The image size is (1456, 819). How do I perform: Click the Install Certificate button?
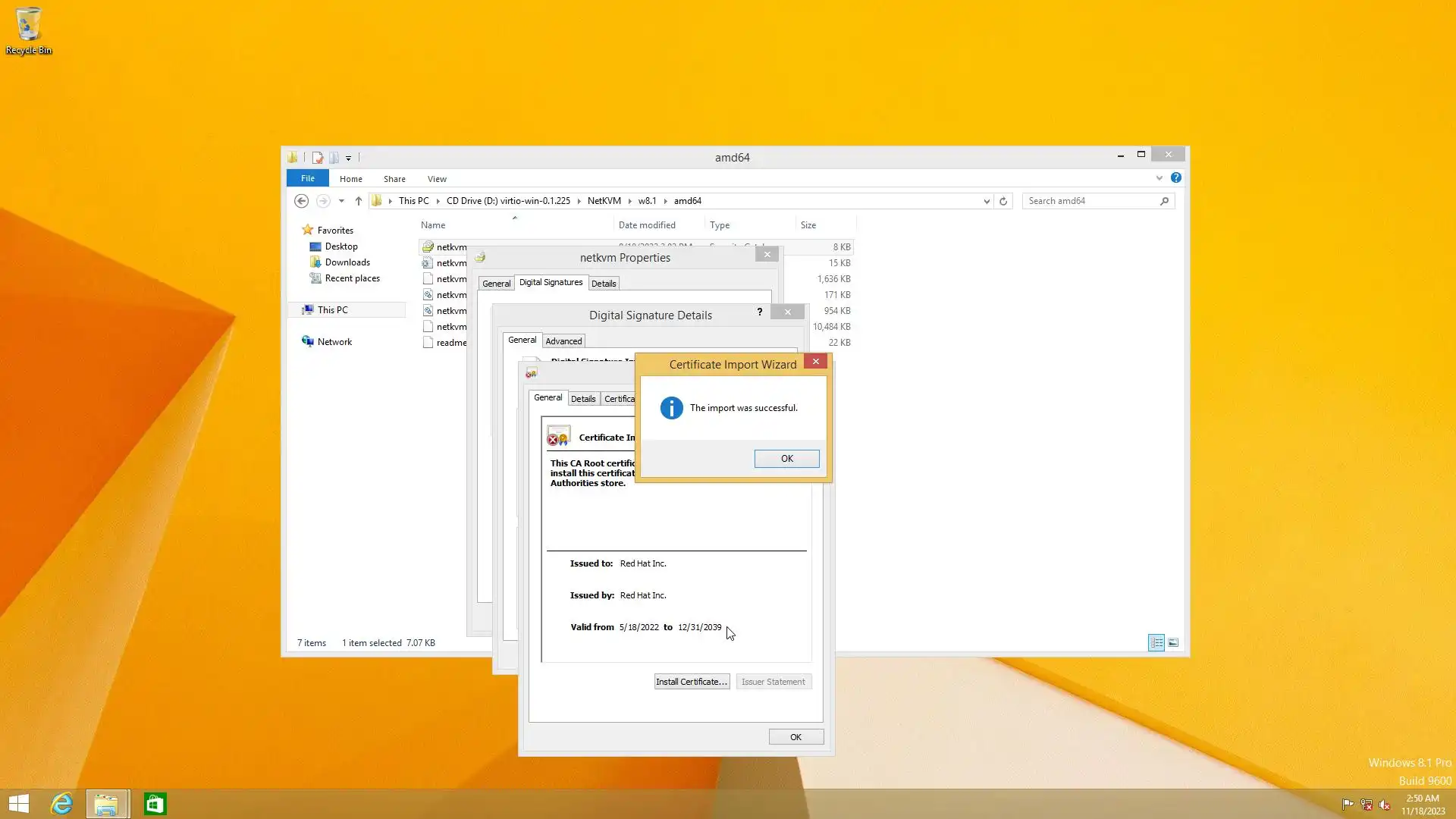coord(691,682)
